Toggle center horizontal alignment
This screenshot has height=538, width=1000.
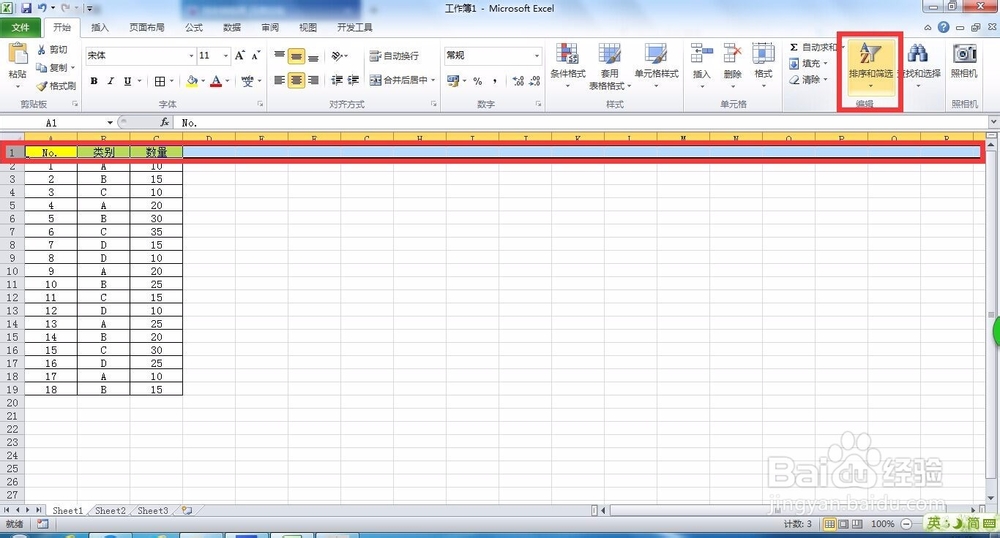pyautogui.click(x=297, y=80)
